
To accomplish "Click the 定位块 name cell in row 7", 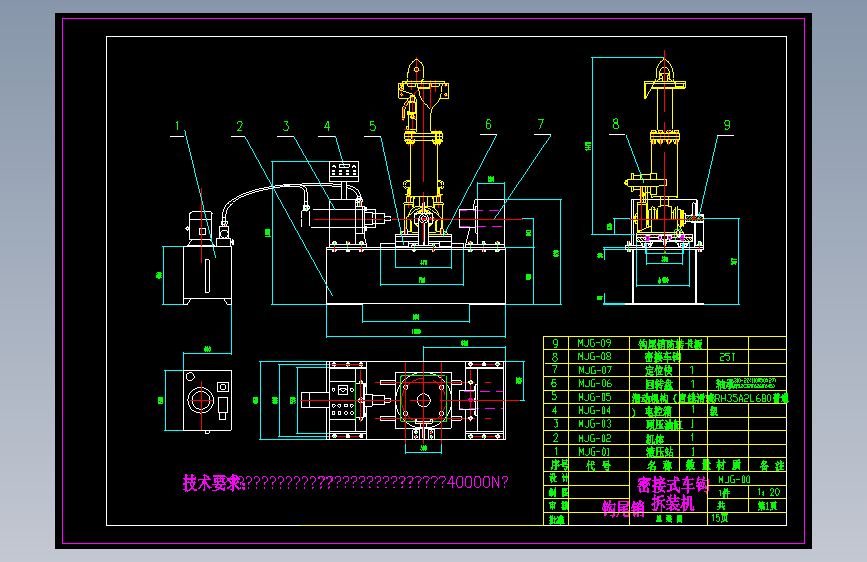I will [659, 371].
